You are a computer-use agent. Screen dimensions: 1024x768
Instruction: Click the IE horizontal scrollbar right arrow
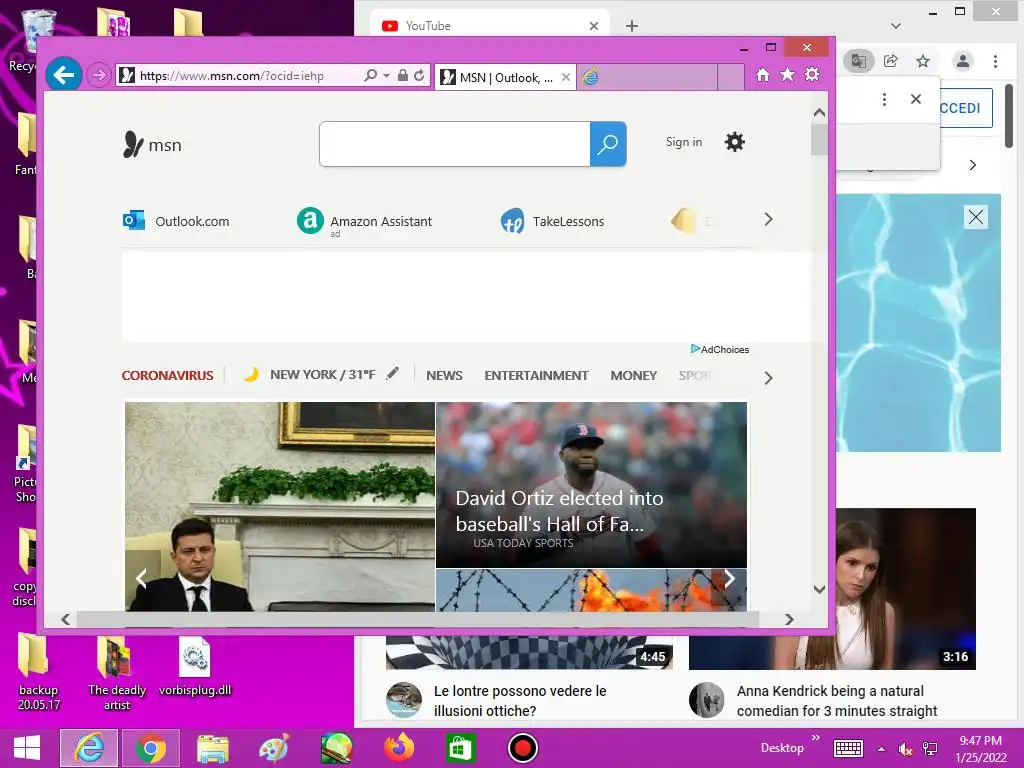pyautogui.click(x=789, y=619)
